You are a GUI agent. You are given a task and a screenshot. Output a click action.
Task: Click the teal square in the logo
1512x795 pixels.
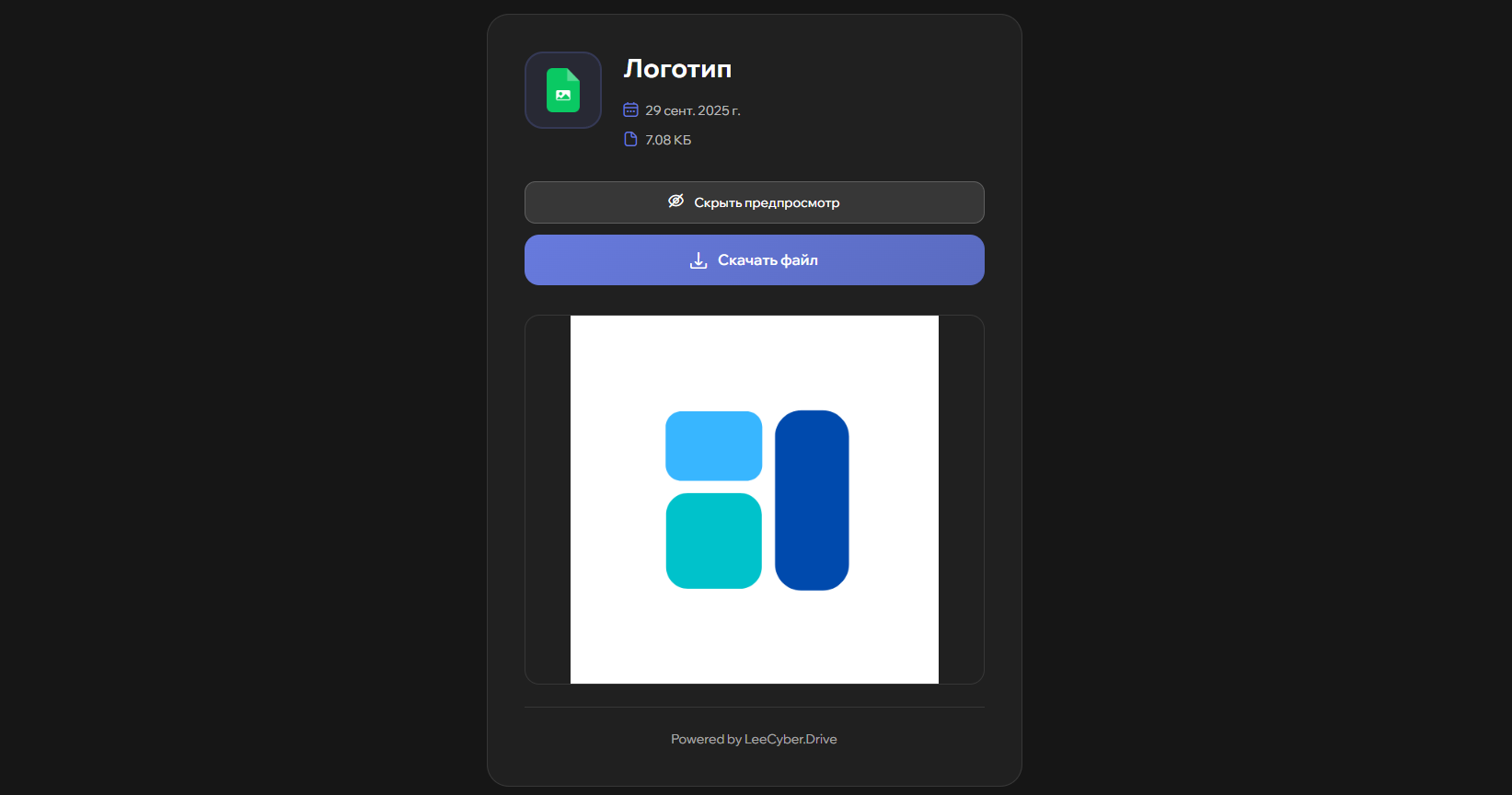pos(713,541)
